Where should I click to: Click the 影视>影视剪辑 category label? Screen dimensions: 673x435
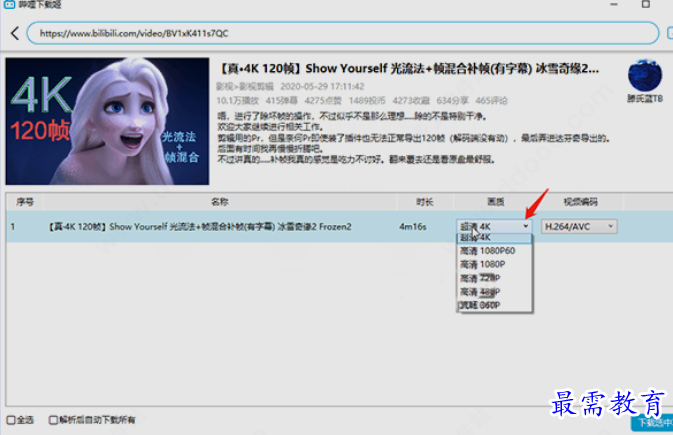[x=245, y=86]
